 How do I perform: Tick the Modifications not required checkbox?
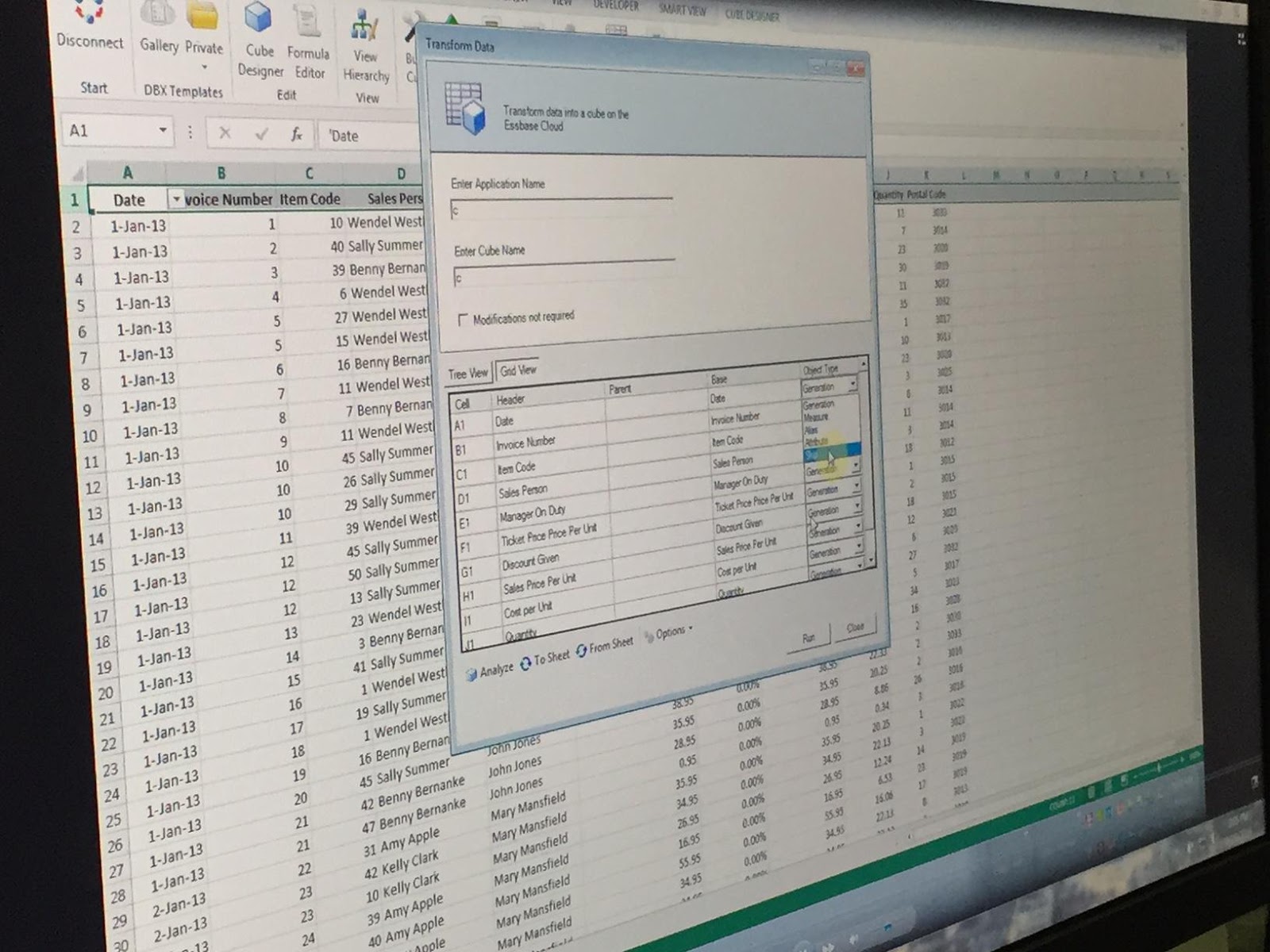point(463,320)
